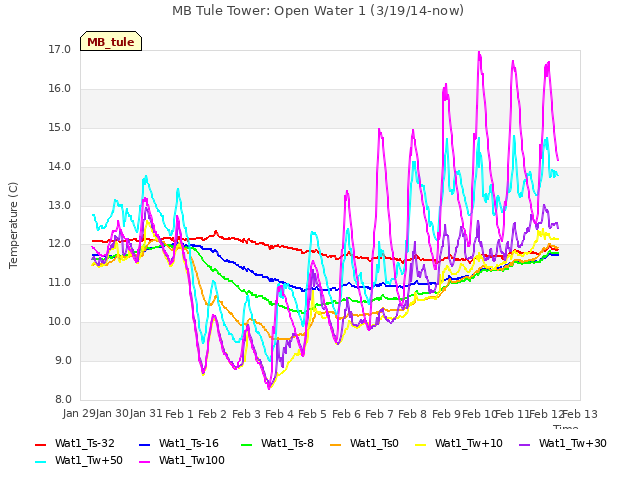Click the Feb 4 x-axis date label
This screenshot has width=640, height=480.
(279, 414)
